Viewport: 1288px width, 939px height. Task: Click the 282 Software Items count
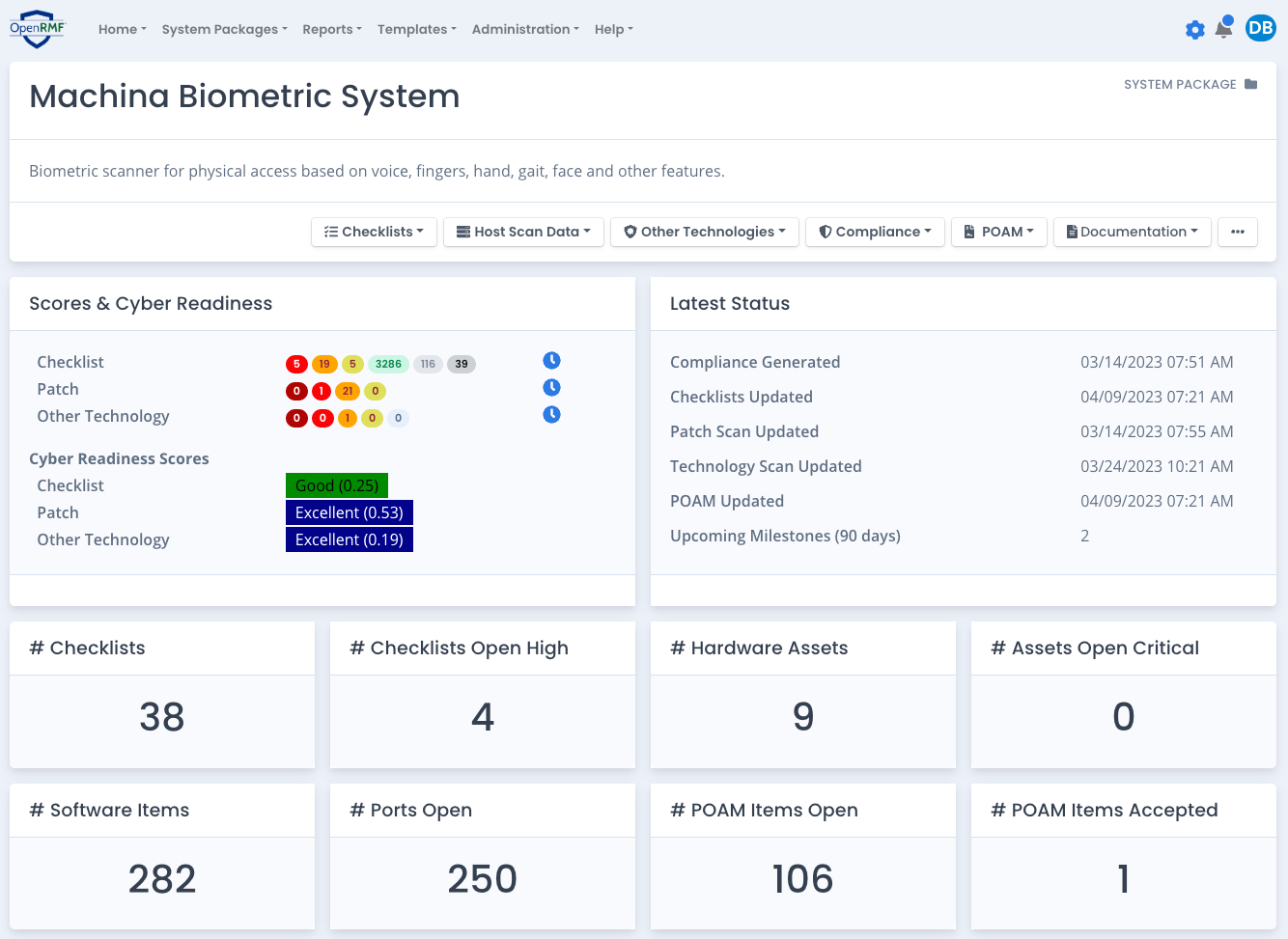click(x=162, y=879)
